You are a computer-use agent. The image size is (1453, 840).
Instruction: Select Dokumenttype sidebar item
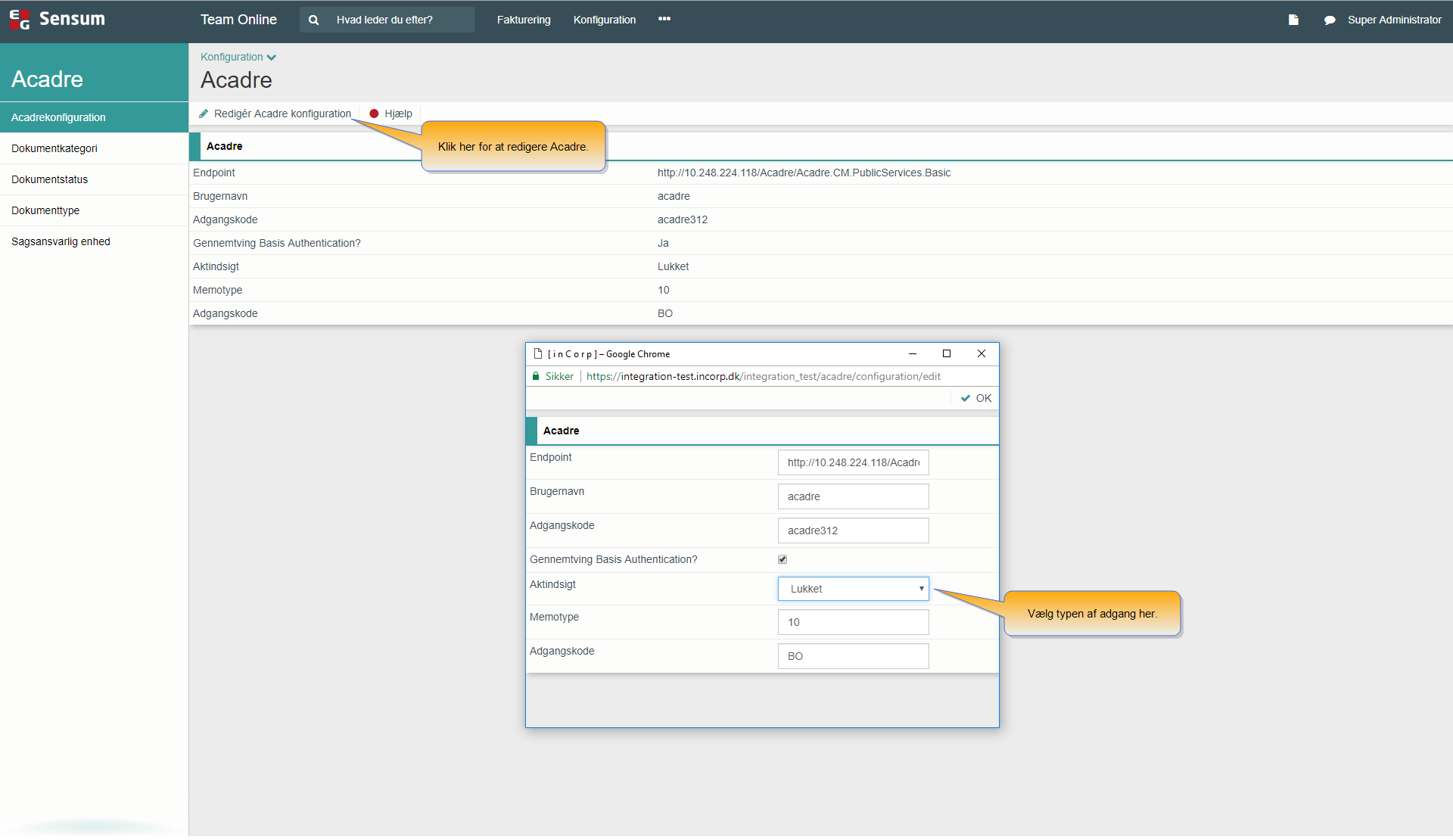(x=94, y=210)
